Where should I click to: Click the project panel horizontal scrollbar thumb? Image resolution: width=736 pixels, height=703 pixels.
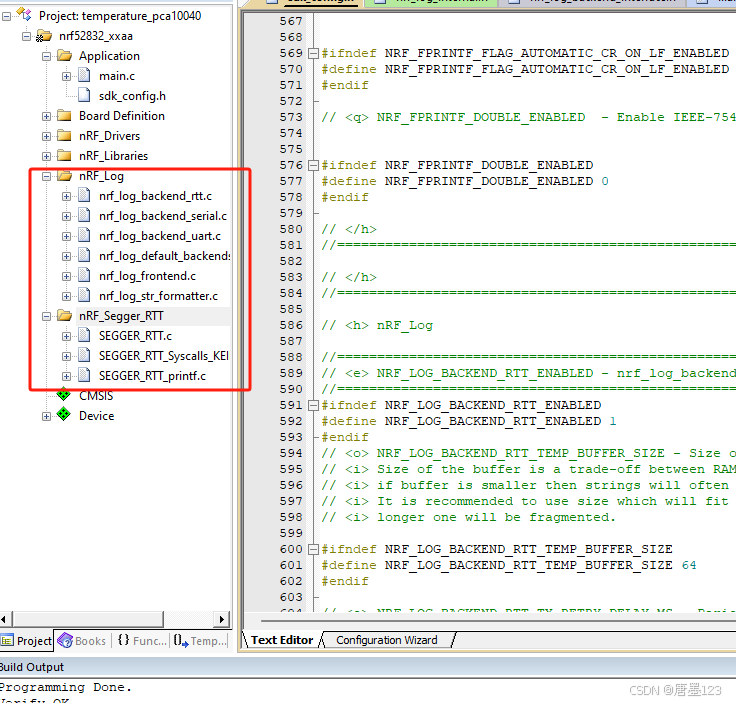click(x=88, y=619)
